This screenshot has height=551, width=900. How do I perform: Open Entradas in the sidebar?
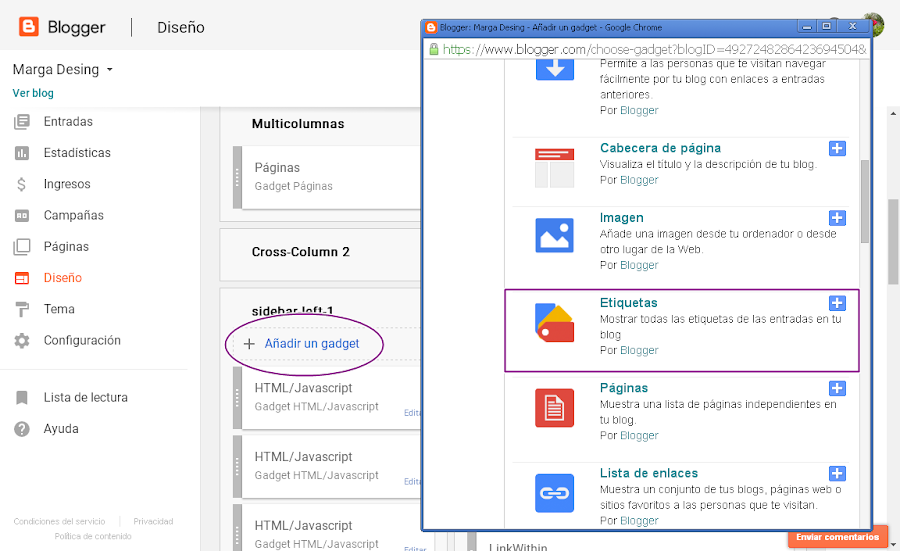[x=68, y=122]
